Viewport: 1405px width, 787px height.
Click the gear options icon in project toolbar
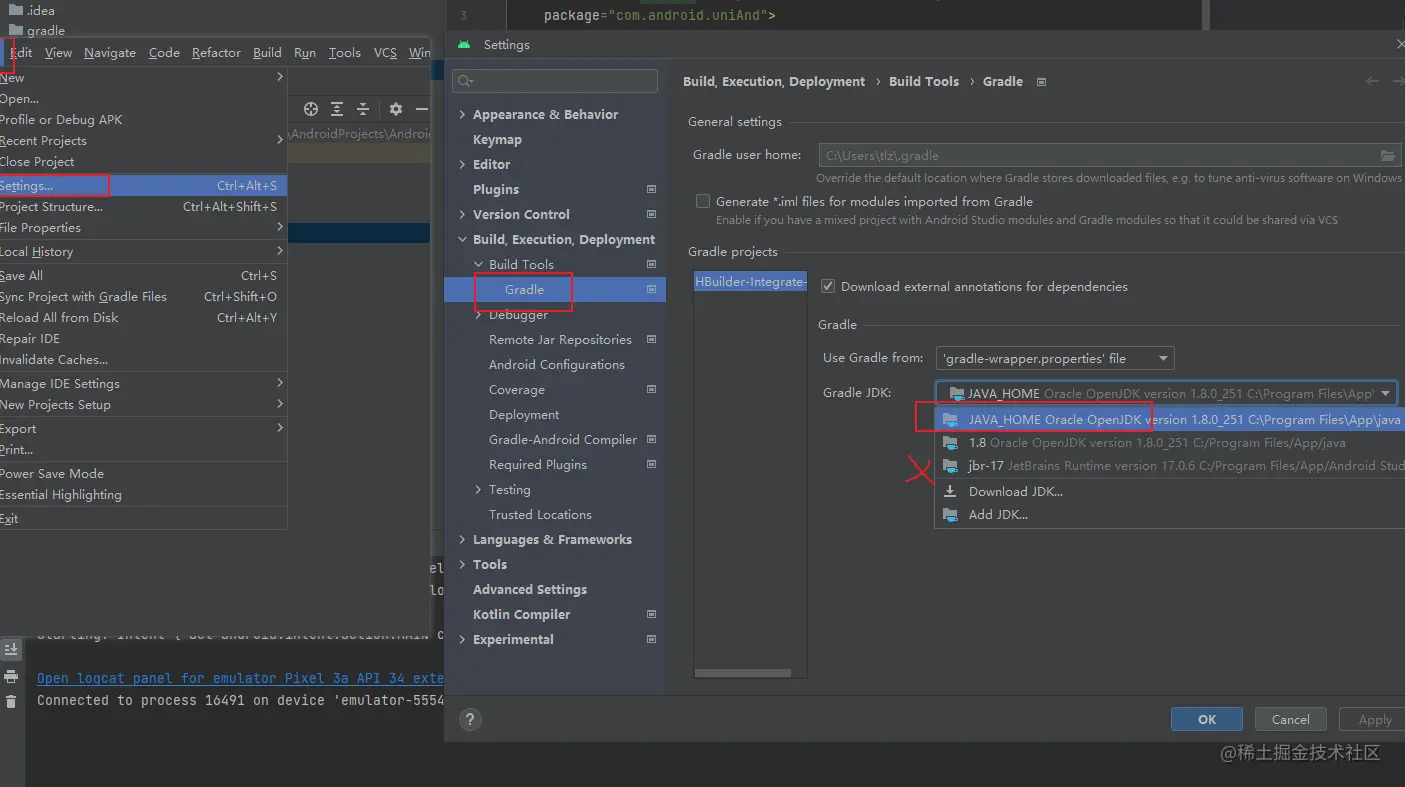[x=396, y=109]
